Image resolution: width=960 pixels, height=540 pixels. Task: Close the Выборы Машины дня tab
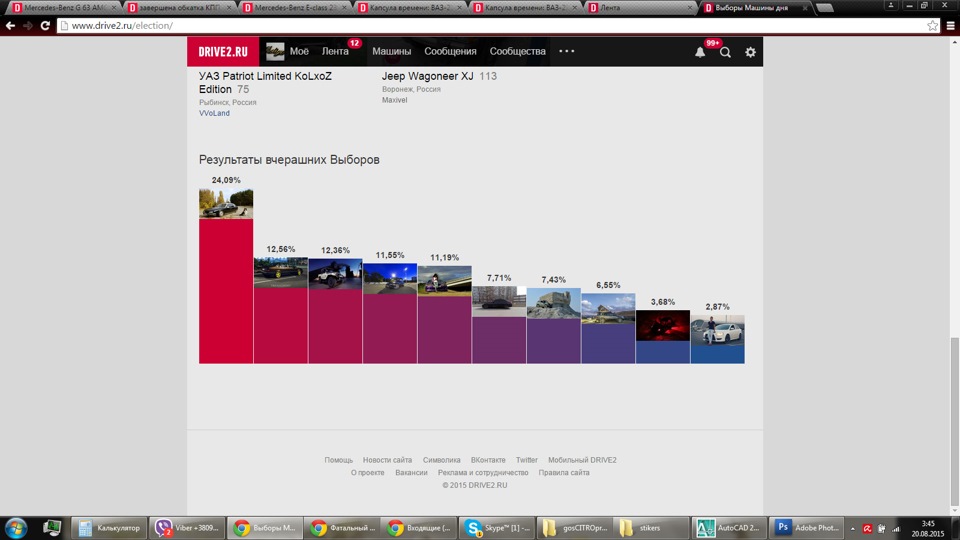pyautogui.click(x=804, y=8)
